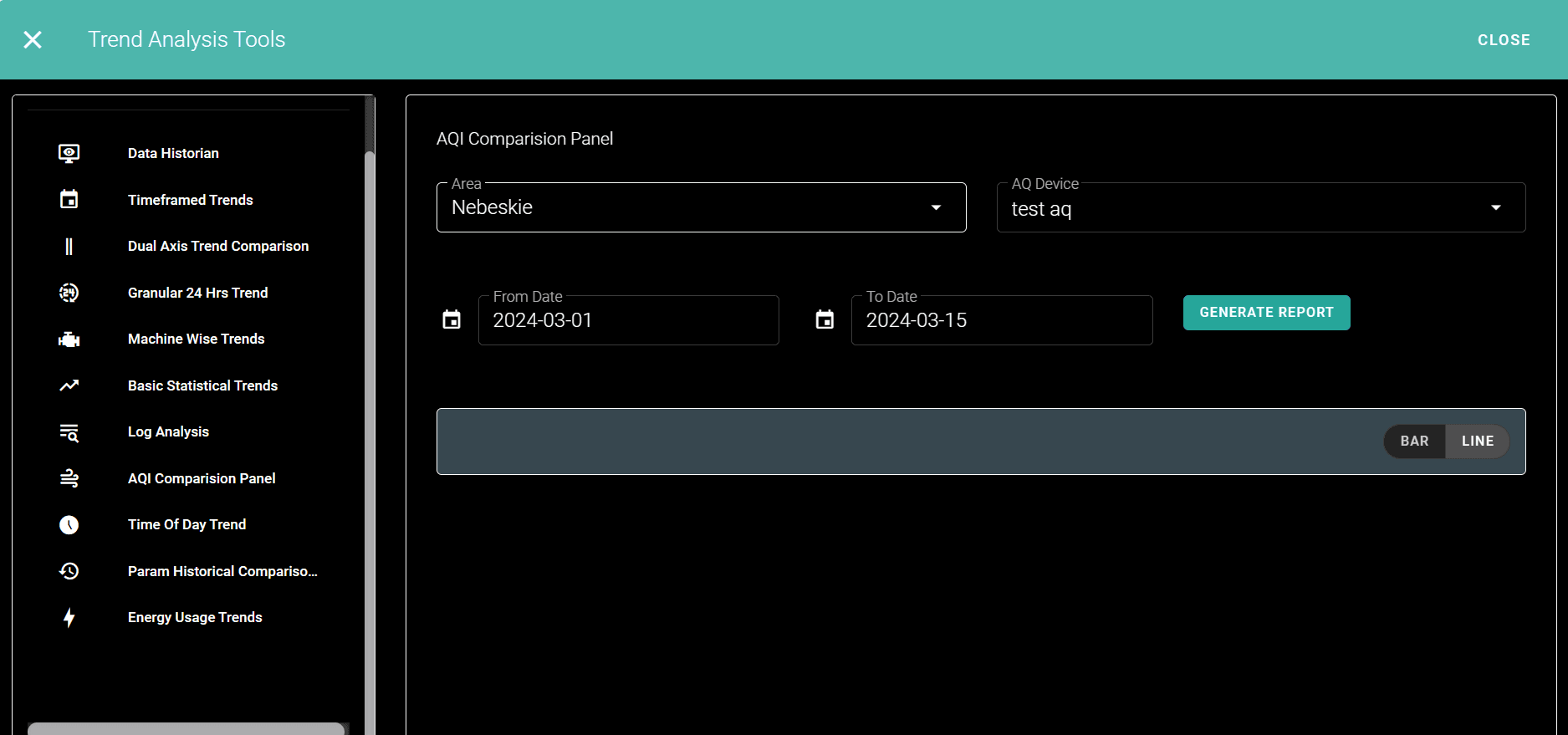Click the Log Analysis search-list icon

(x=69, y=432)
